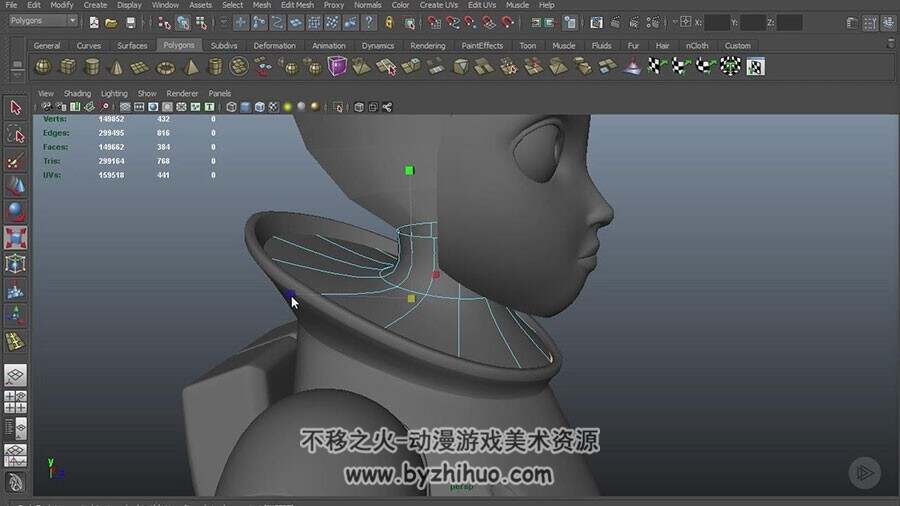Switch to the Deformation shelf tab
Image resolution: width=900 pixels, height=506 pixels.
(274, 45)
